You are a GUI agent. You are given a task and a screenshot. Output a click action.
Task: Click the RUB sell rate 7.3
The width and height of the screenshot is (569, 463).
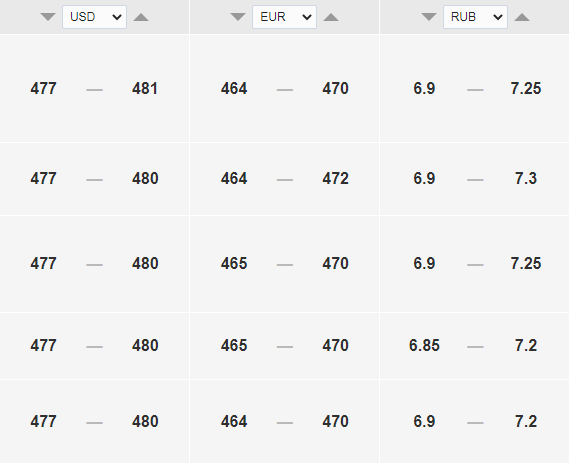(x=526, y=179)
